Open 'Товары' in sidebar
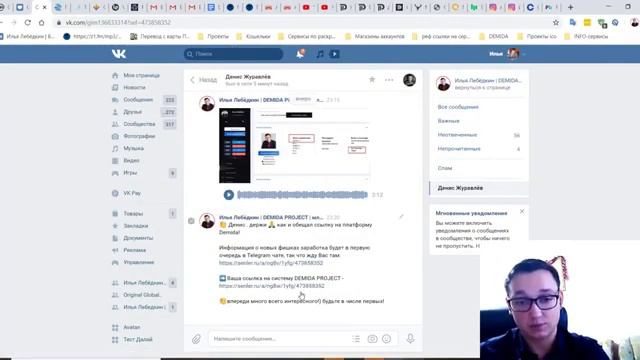This screenshot has width=640, height=360. 133,213
